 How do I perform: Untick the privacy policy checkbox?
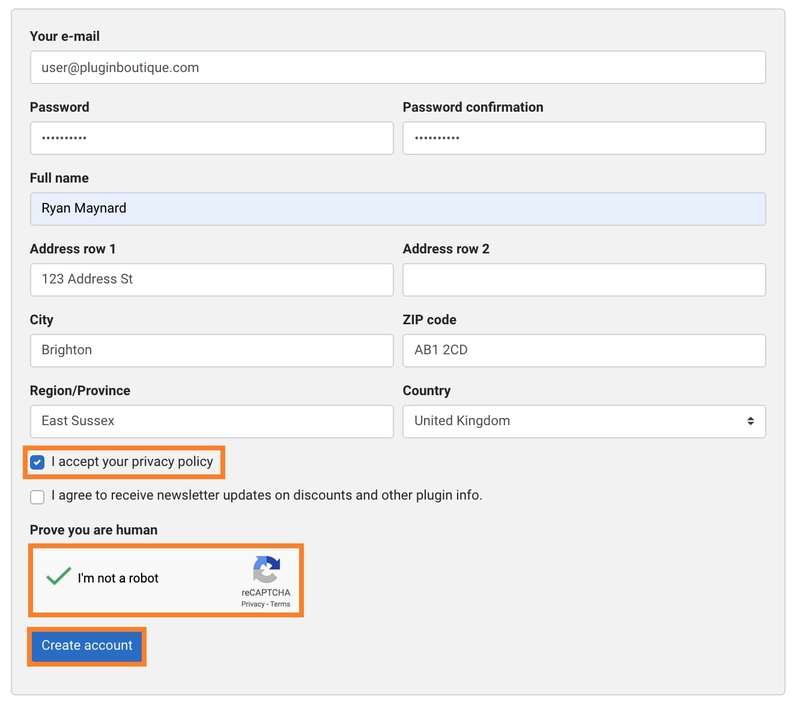37,462
